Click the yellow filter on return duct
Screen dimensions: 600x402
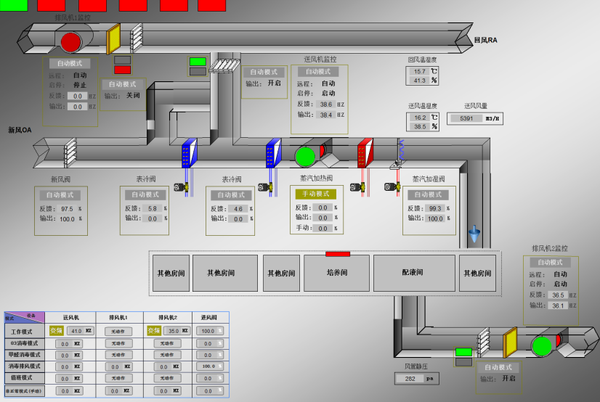coord(113,39)
